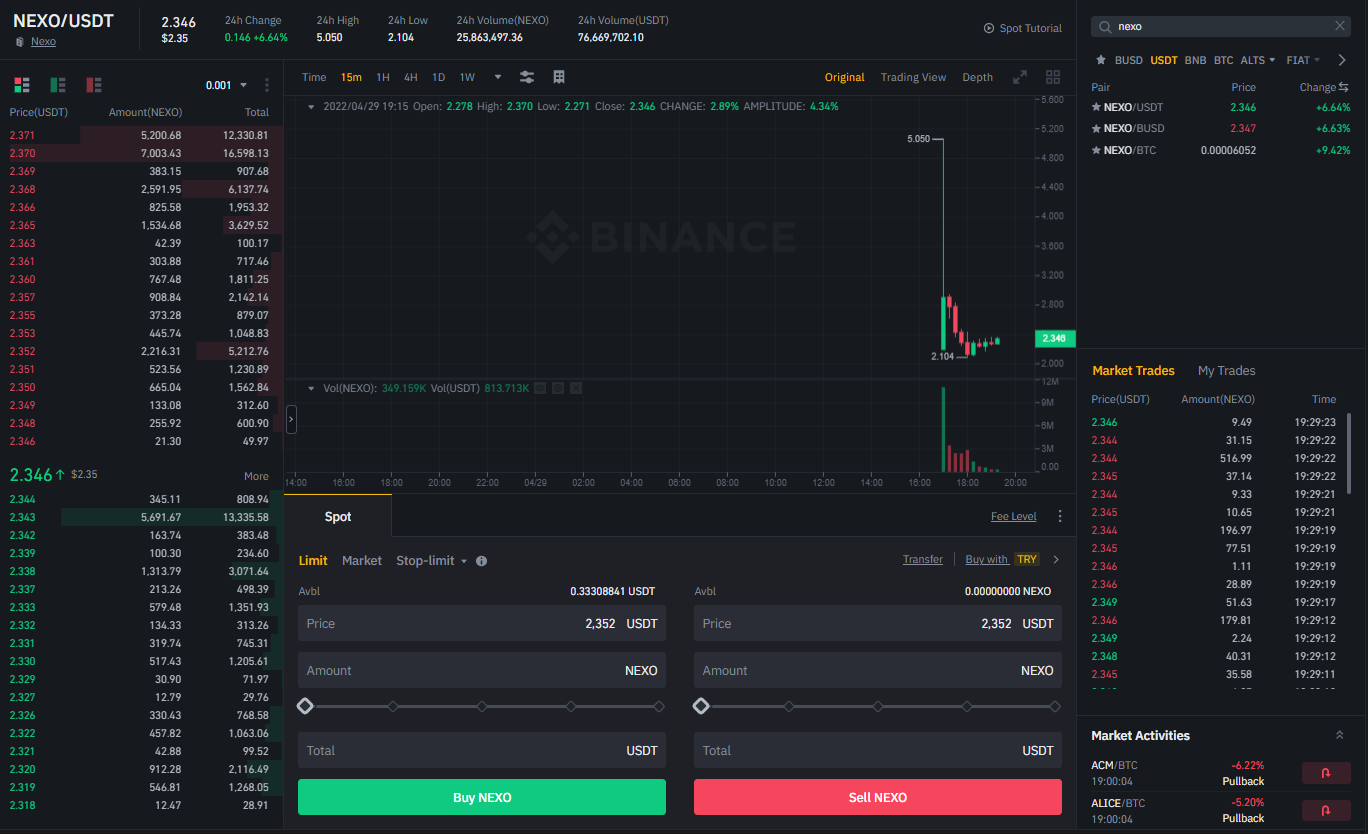Clear the nexo search field
The image size is (1368, 834).
[1340, 26]
